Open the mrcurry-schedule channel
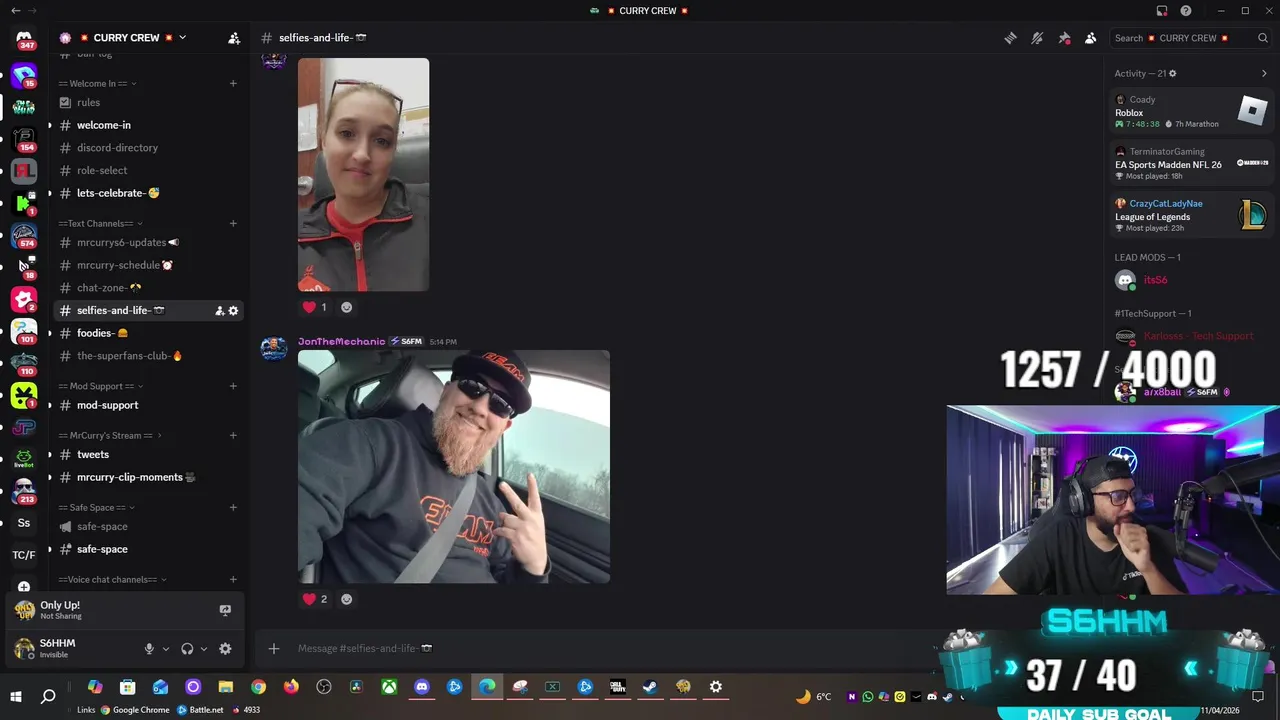Image resolution: width=1280 pixels, height=720 pixels. click(149, 265)
